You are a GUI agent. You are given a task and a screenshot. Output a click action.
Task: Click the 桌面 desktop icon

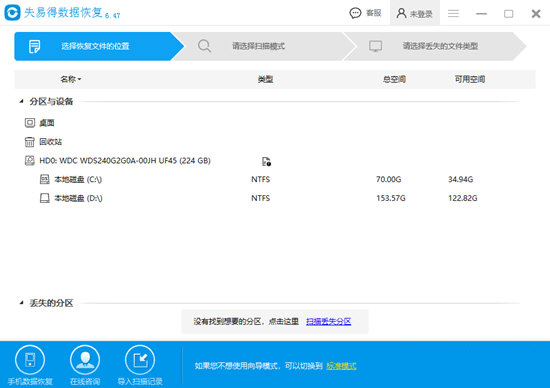point(30,123)
